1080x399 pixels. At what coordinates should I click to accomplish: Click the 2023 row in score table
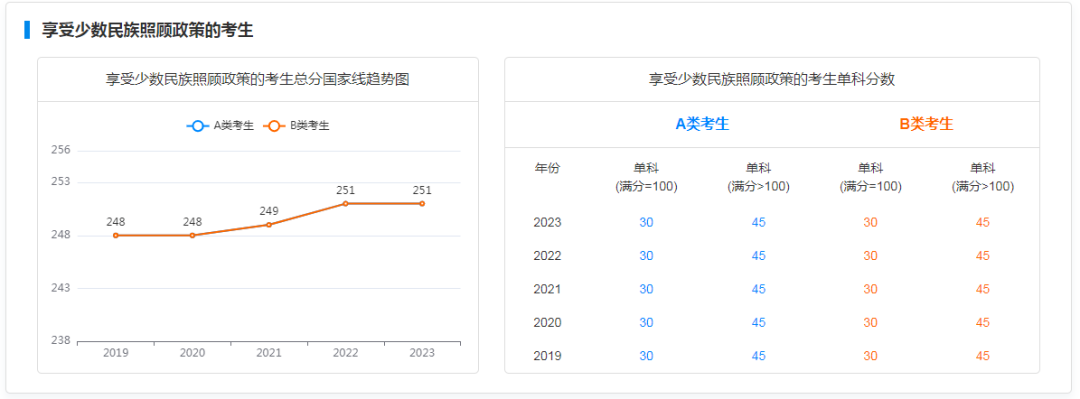771,223
